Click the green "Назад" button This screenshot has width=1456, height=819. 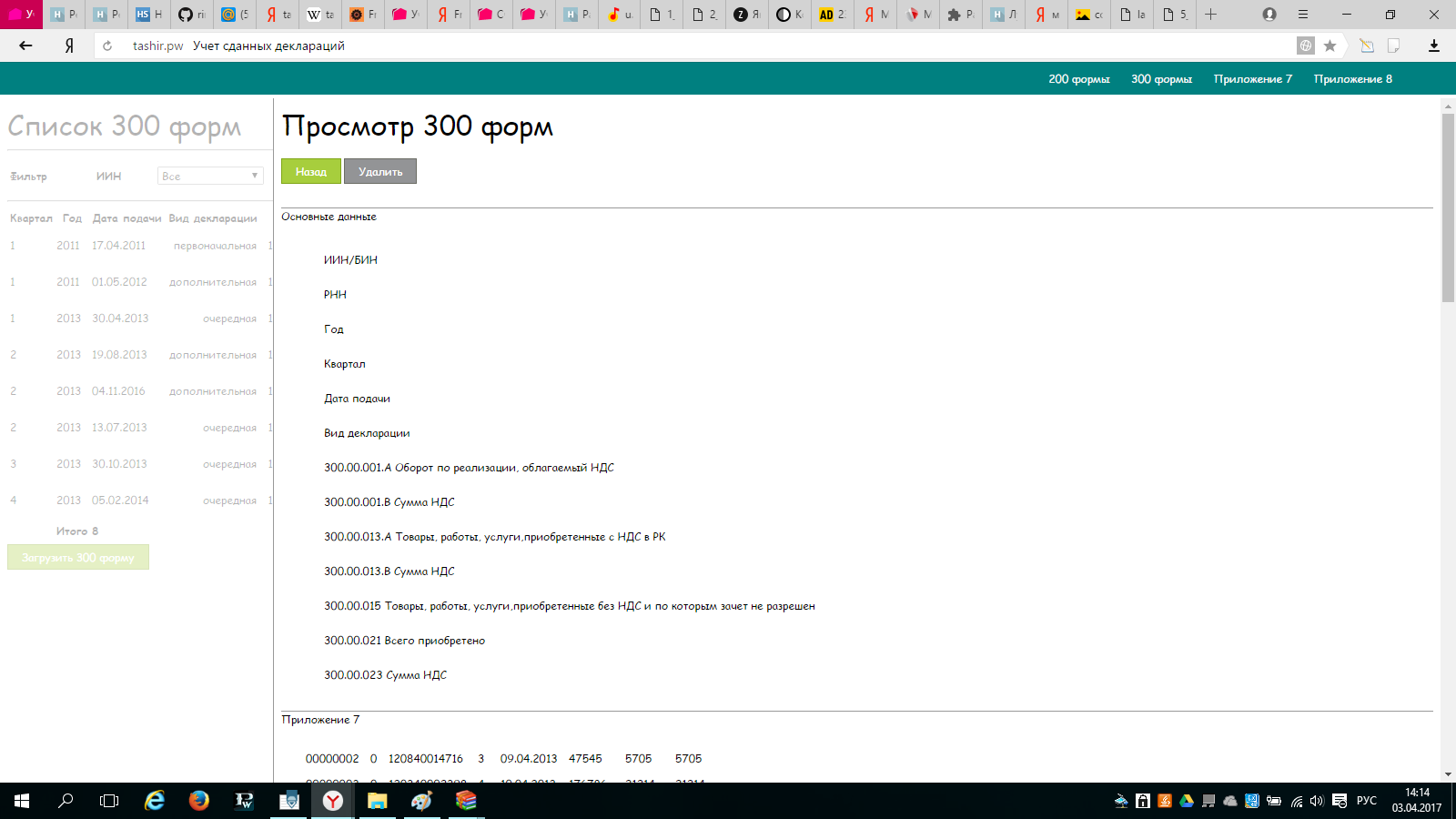(310, 171)
